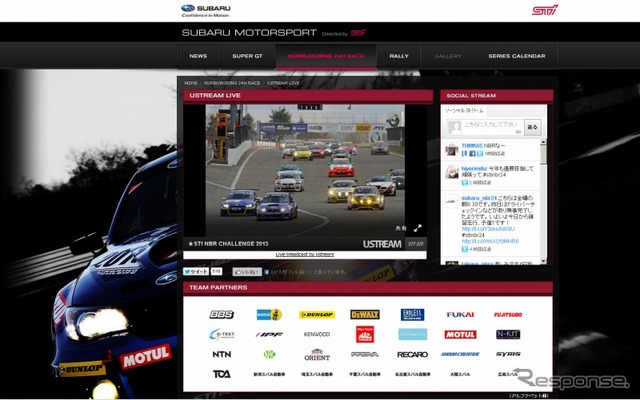The width and height of the screenshot is (640, 400).
Task: Play the Ustream race video
Action: (305, 171)
